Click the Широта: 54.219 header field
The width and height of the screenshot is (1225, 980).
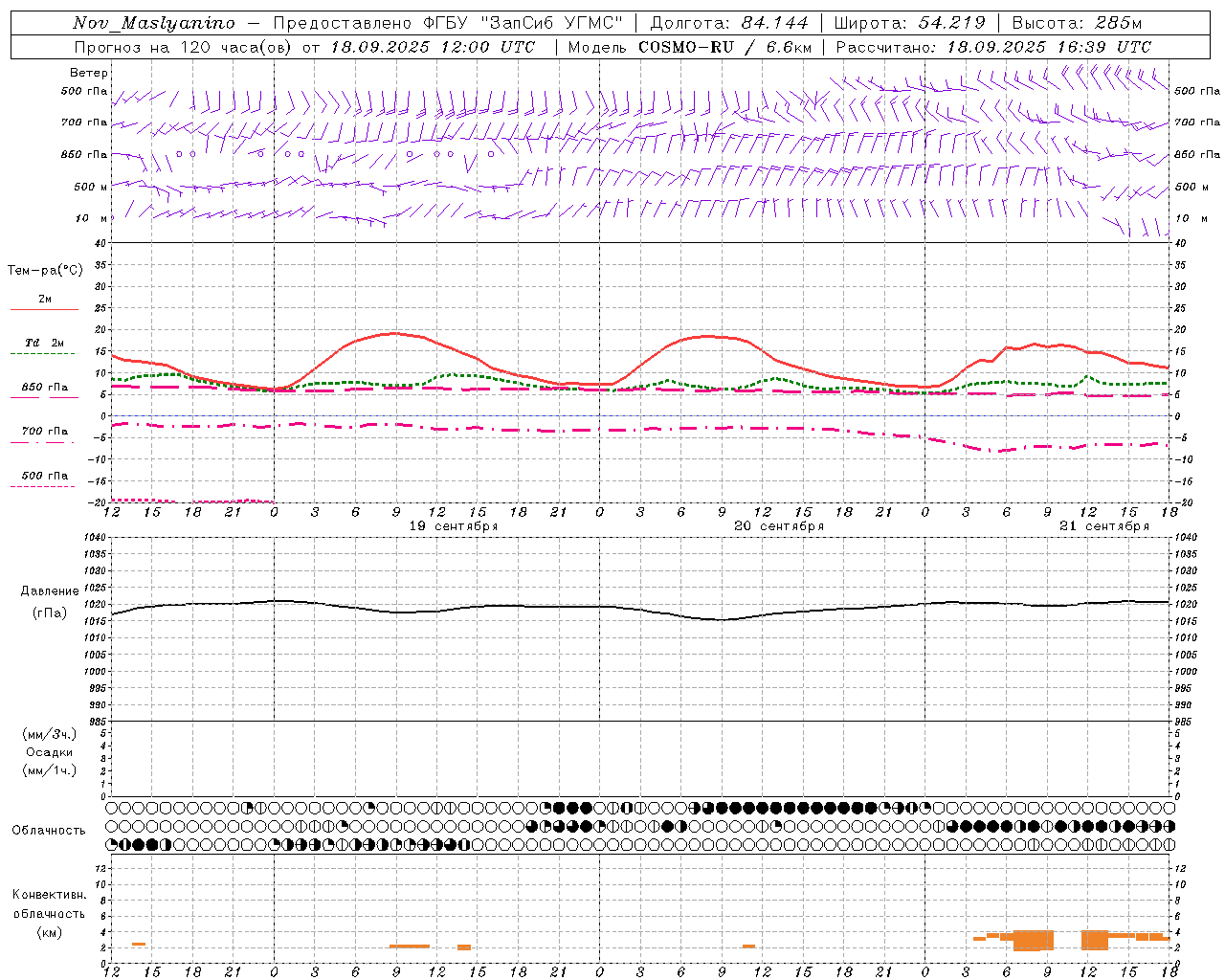[x=910, y=23]
